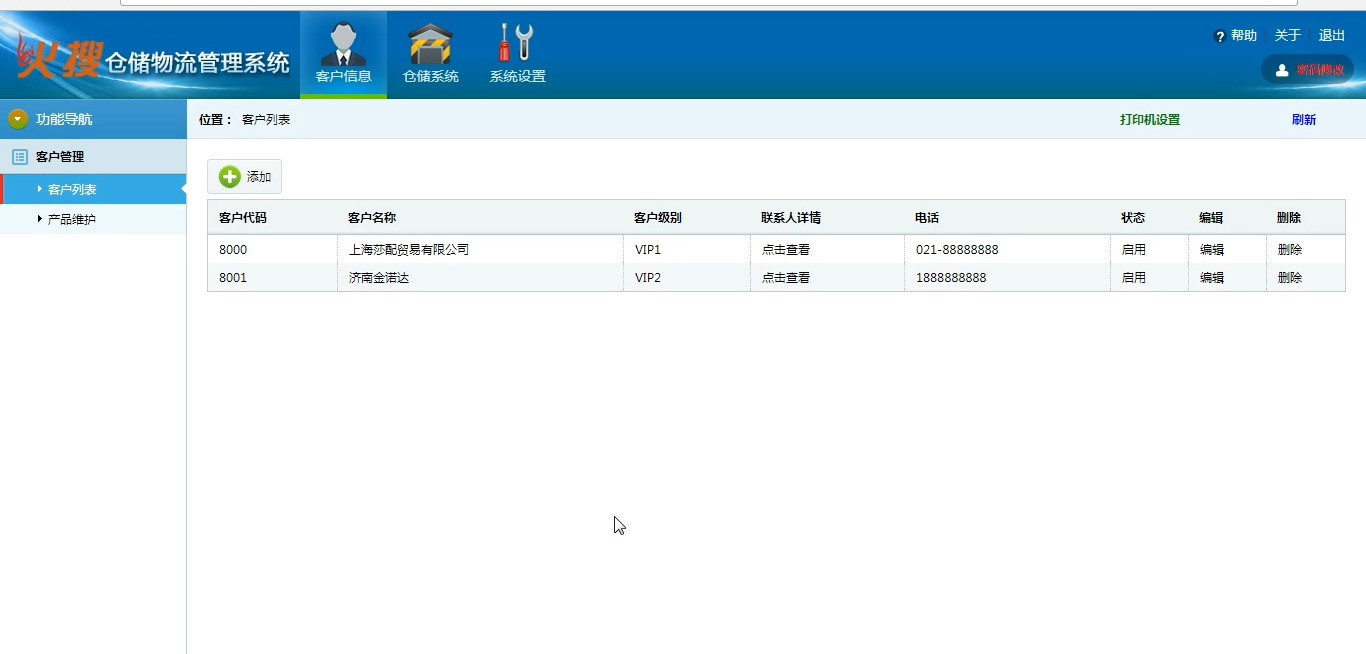Open 打印机设置 printer settings
The height and width of the screenshot is (654, 1366).
click(x=1149, y=120)
